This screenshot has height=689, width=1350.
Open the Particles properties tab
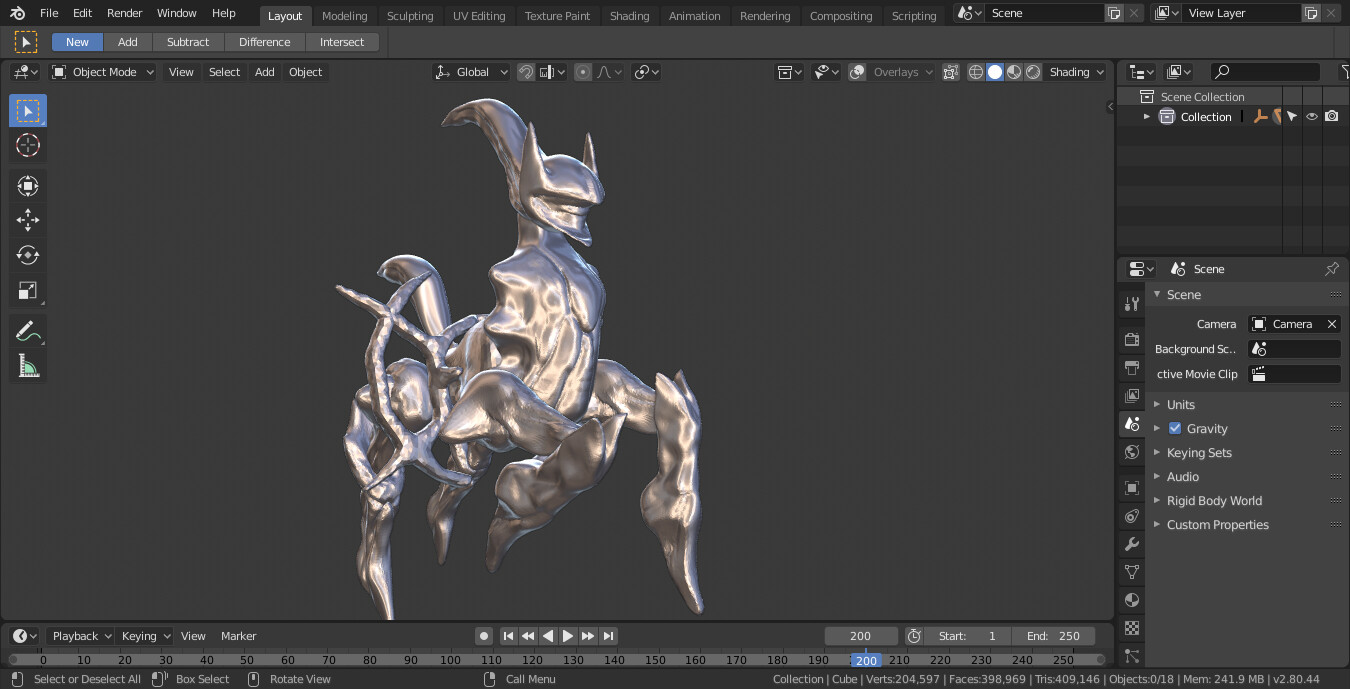tap(1132, 656)
